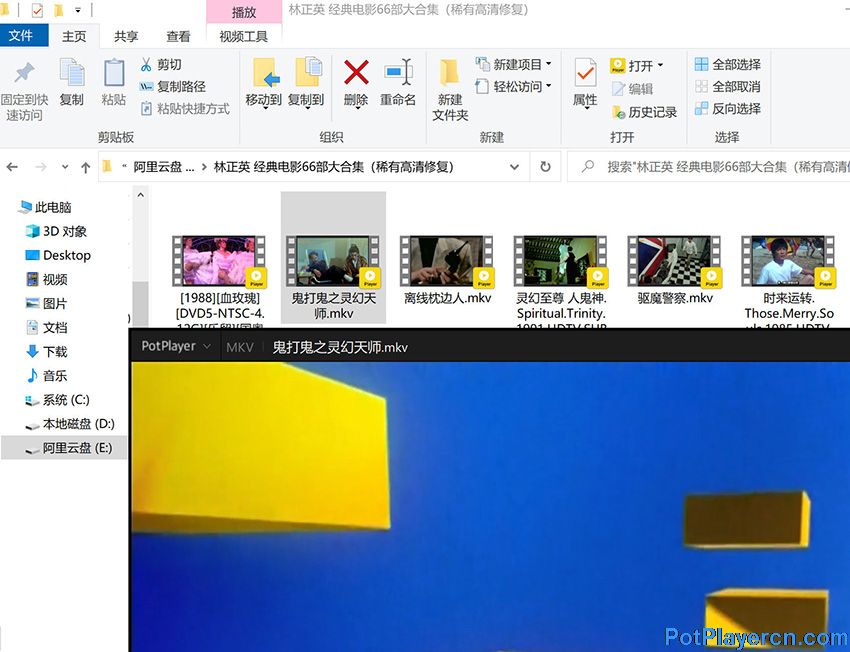This screenshot has height=652, width=850.
Task: Click the Rename (重命名) icon
Action: click(x=398, y=73)
